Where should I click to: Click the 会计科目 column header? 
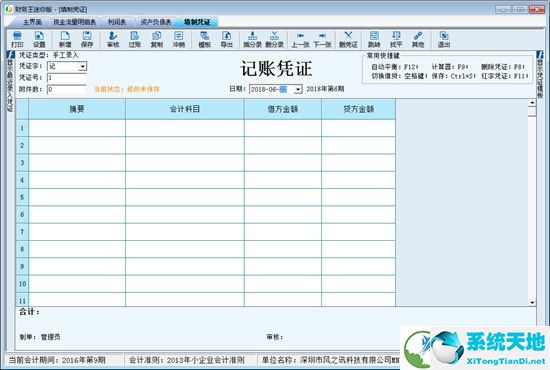[185, 109]
